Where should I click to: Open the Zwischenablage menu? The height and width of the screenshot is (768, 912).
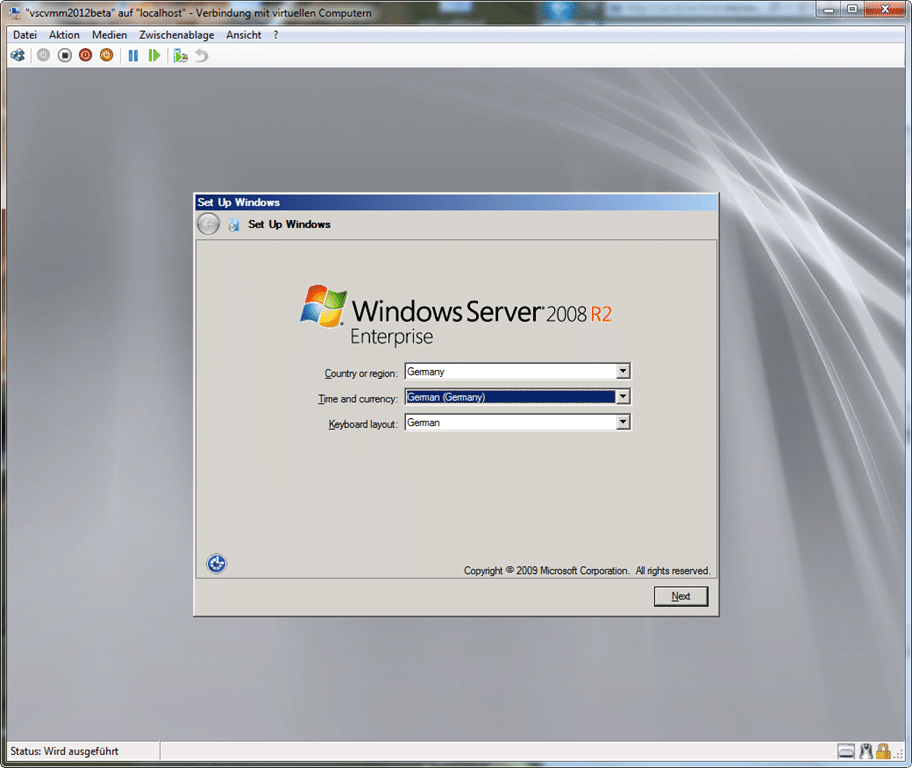[x=176, y=35]
